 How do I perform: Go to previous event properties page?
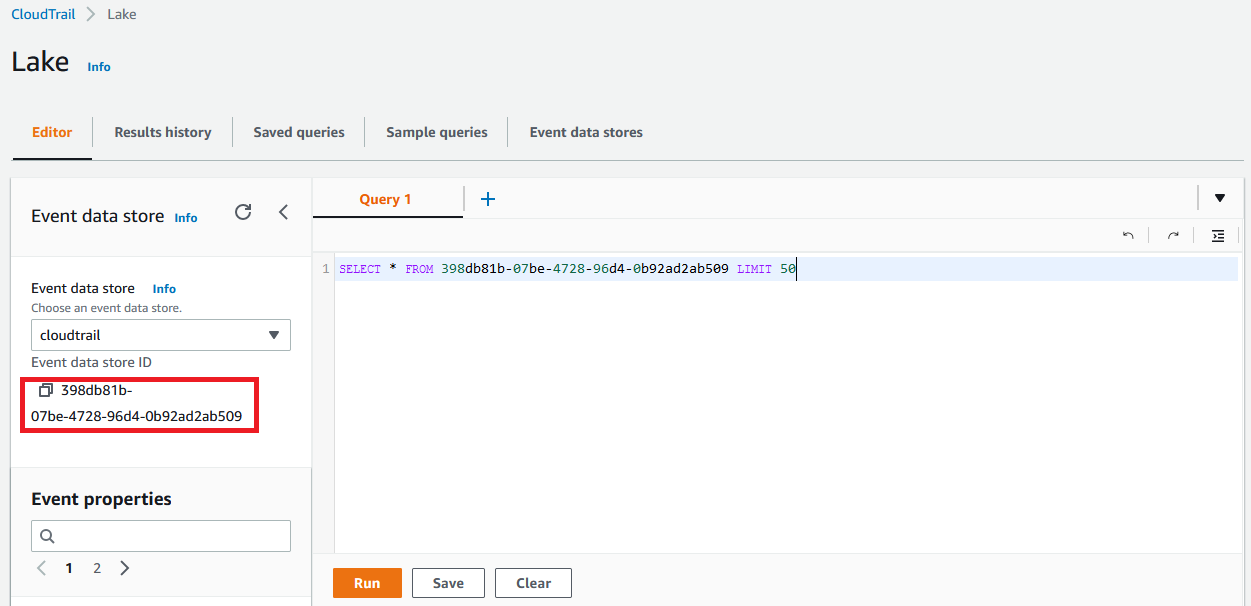(41, 568)
